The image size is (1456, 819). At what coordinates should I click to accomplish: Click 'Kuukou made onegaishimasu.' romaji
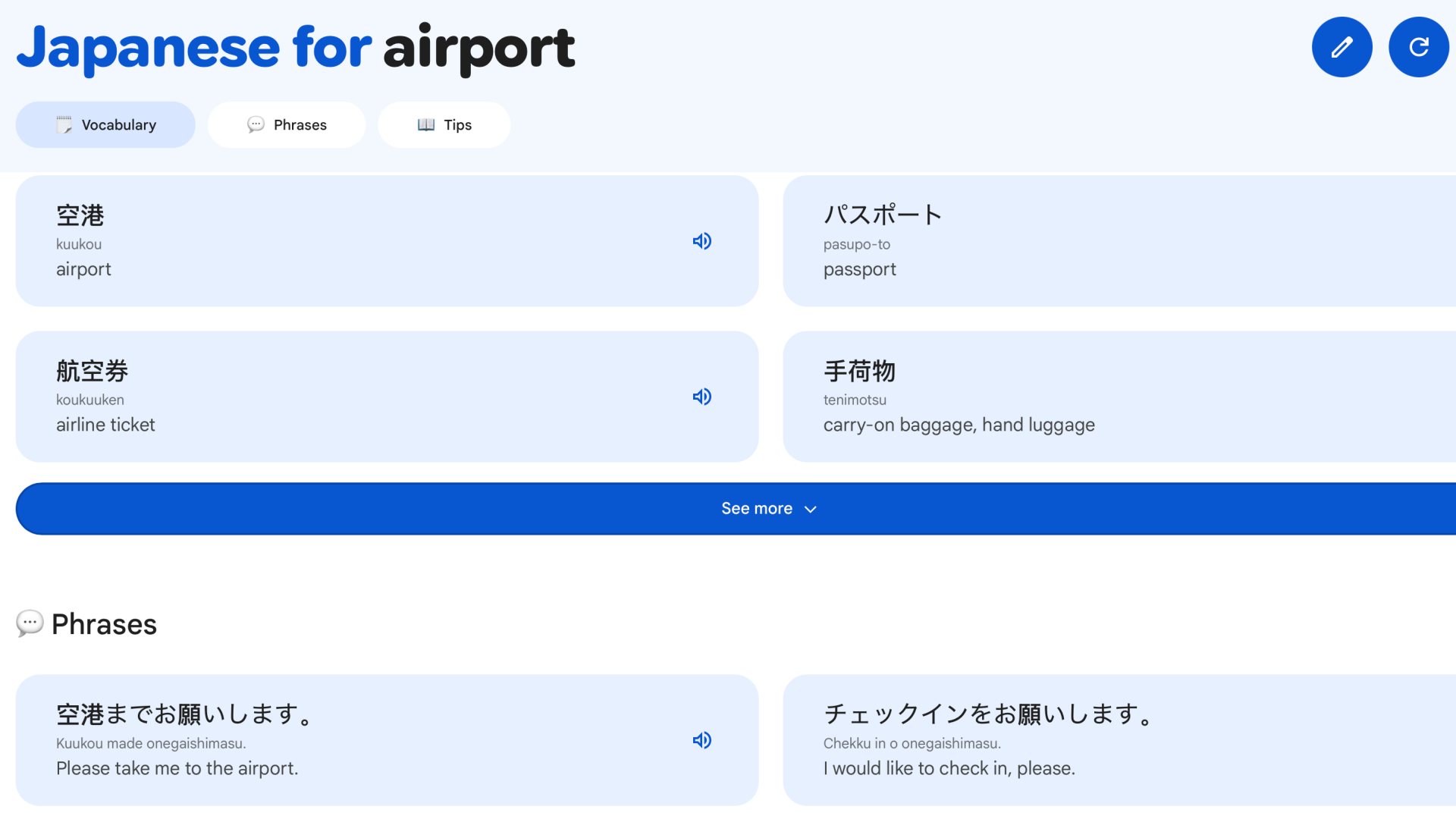tap(151, 743)
